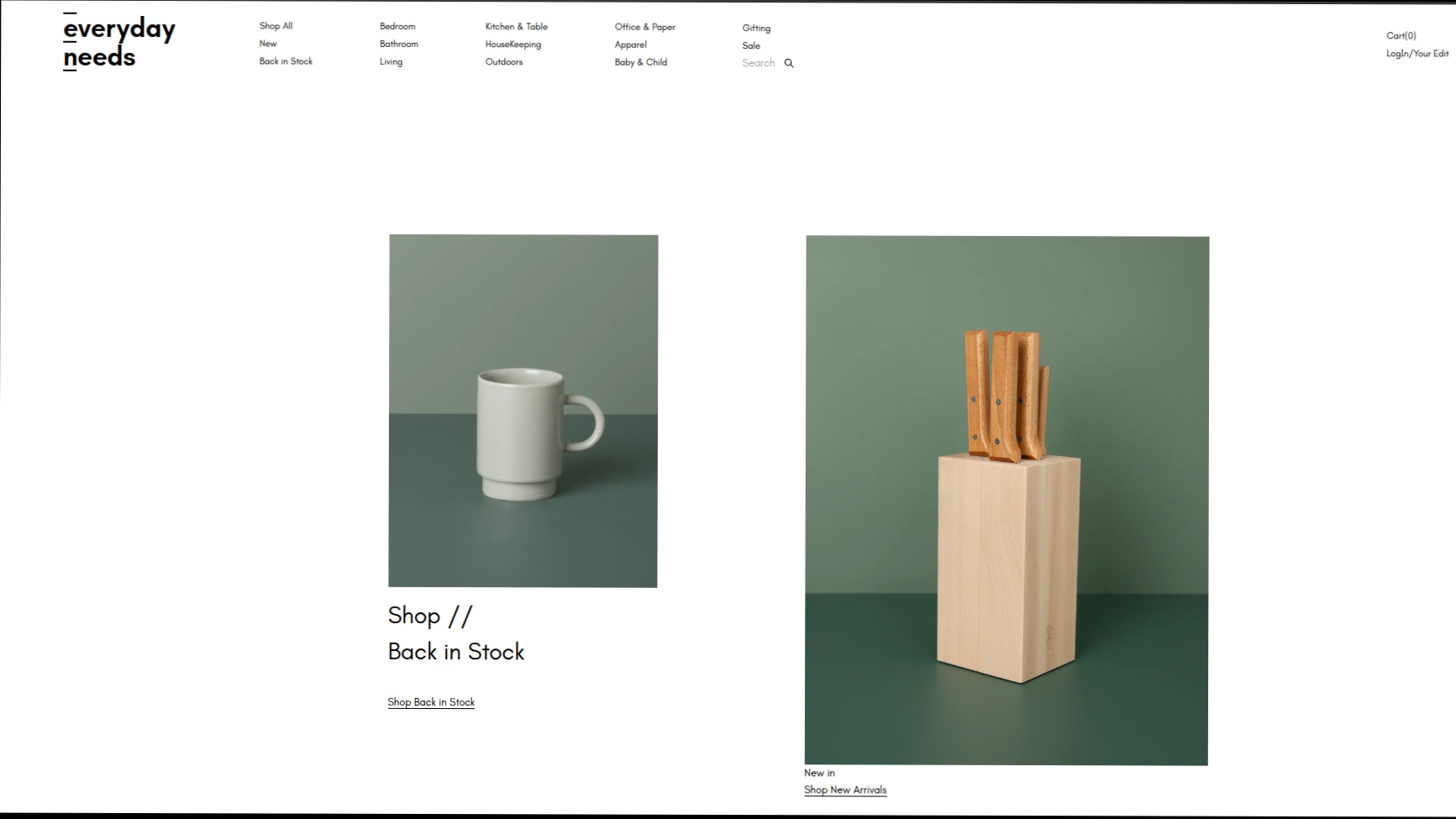Viewport: 1456px width, 819px height.
Task: Click the Shop New Arrivals link
Action: (845, 790)
